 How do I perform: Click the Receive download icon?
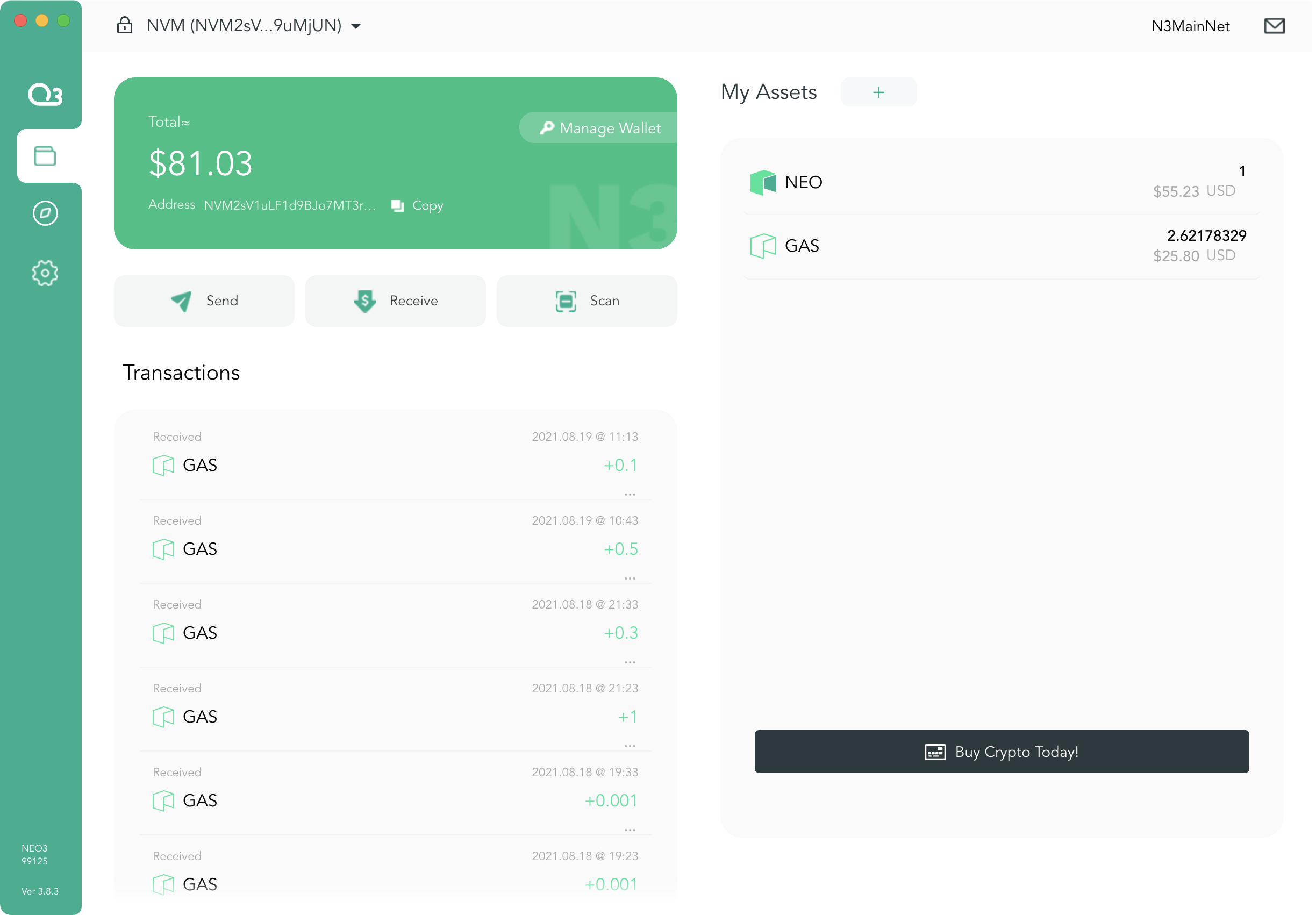click(x=364, y=301)
